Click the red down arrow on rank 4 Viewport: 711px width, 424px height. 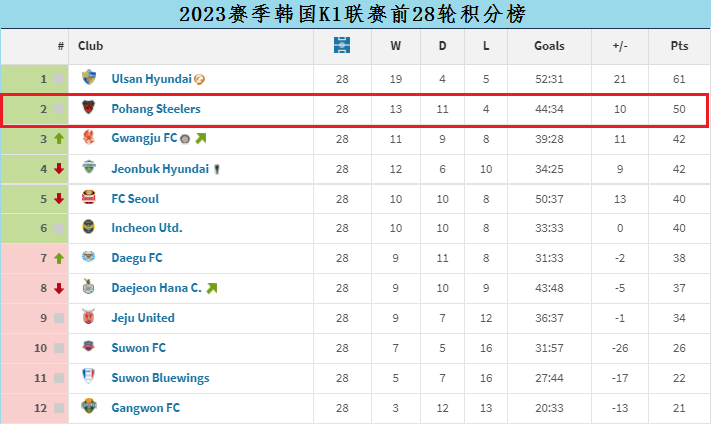click(x=59, y=169)
